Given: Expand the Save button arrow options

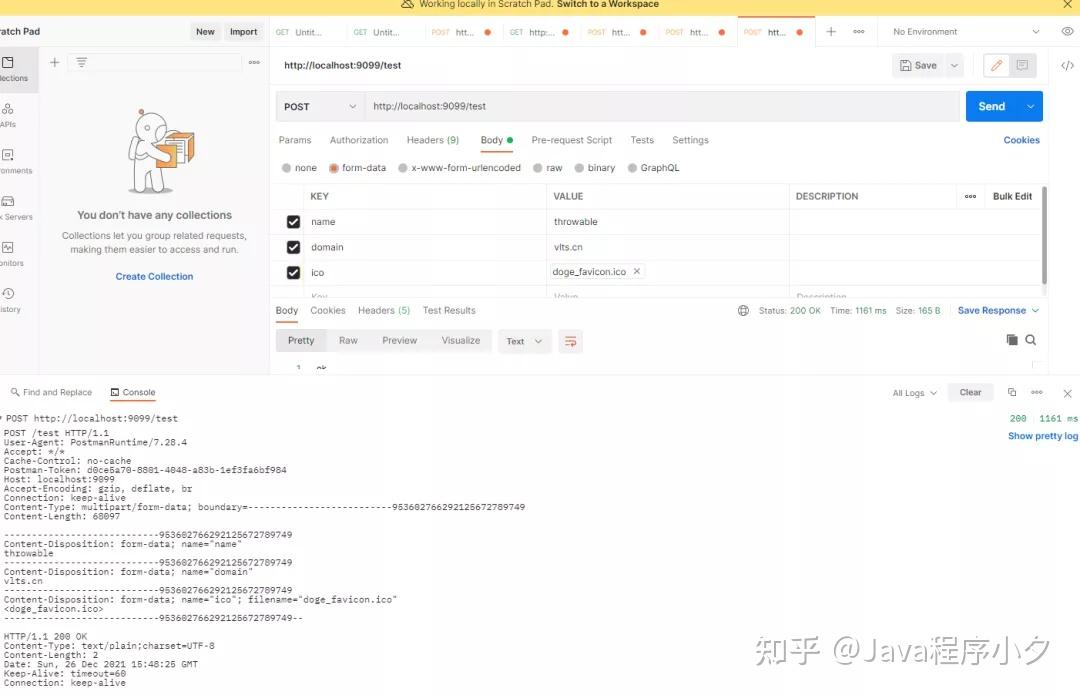Looking at the screenshot, I should 955,65.
